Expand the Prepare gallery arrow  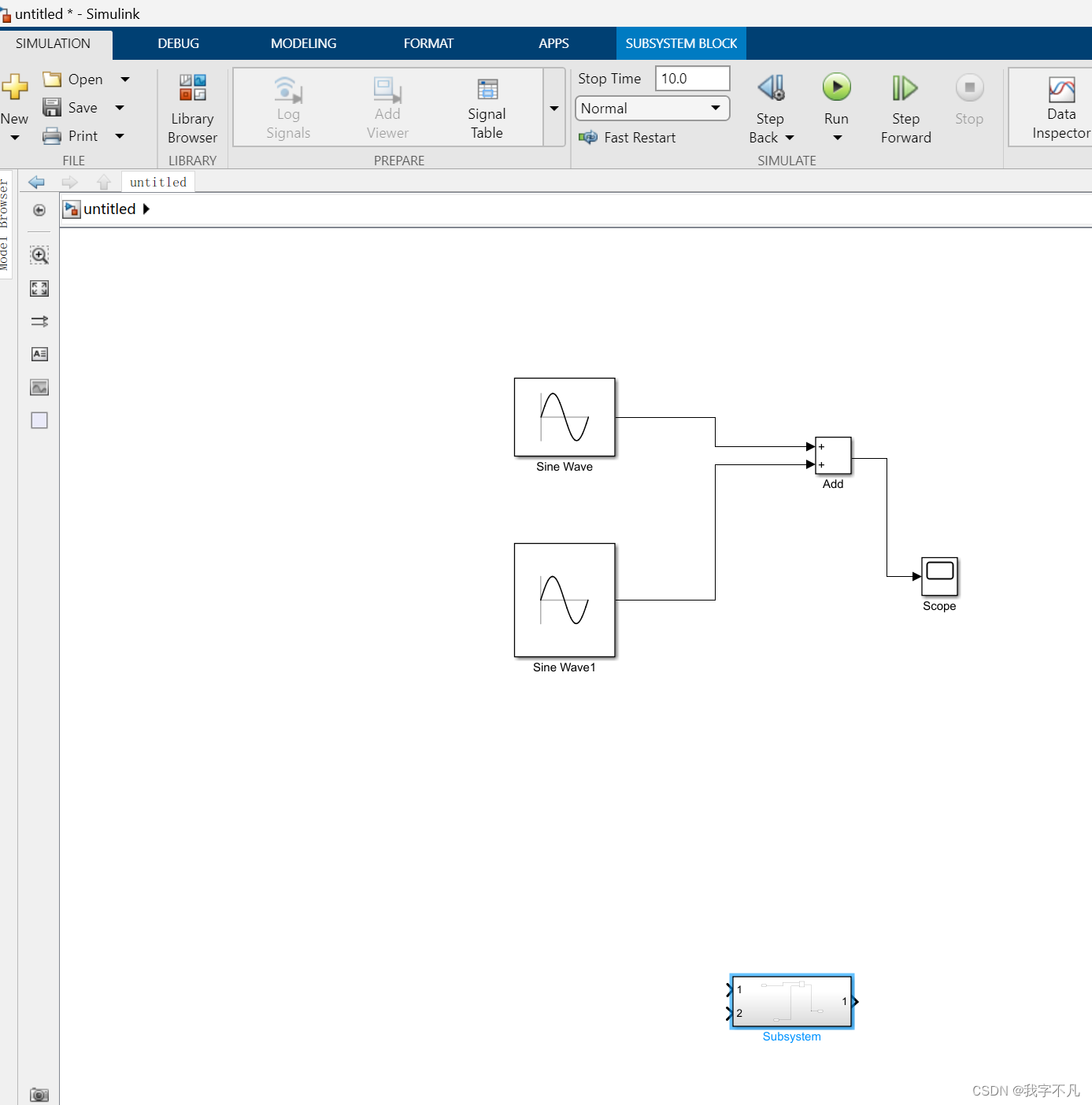tap(554, 108)
